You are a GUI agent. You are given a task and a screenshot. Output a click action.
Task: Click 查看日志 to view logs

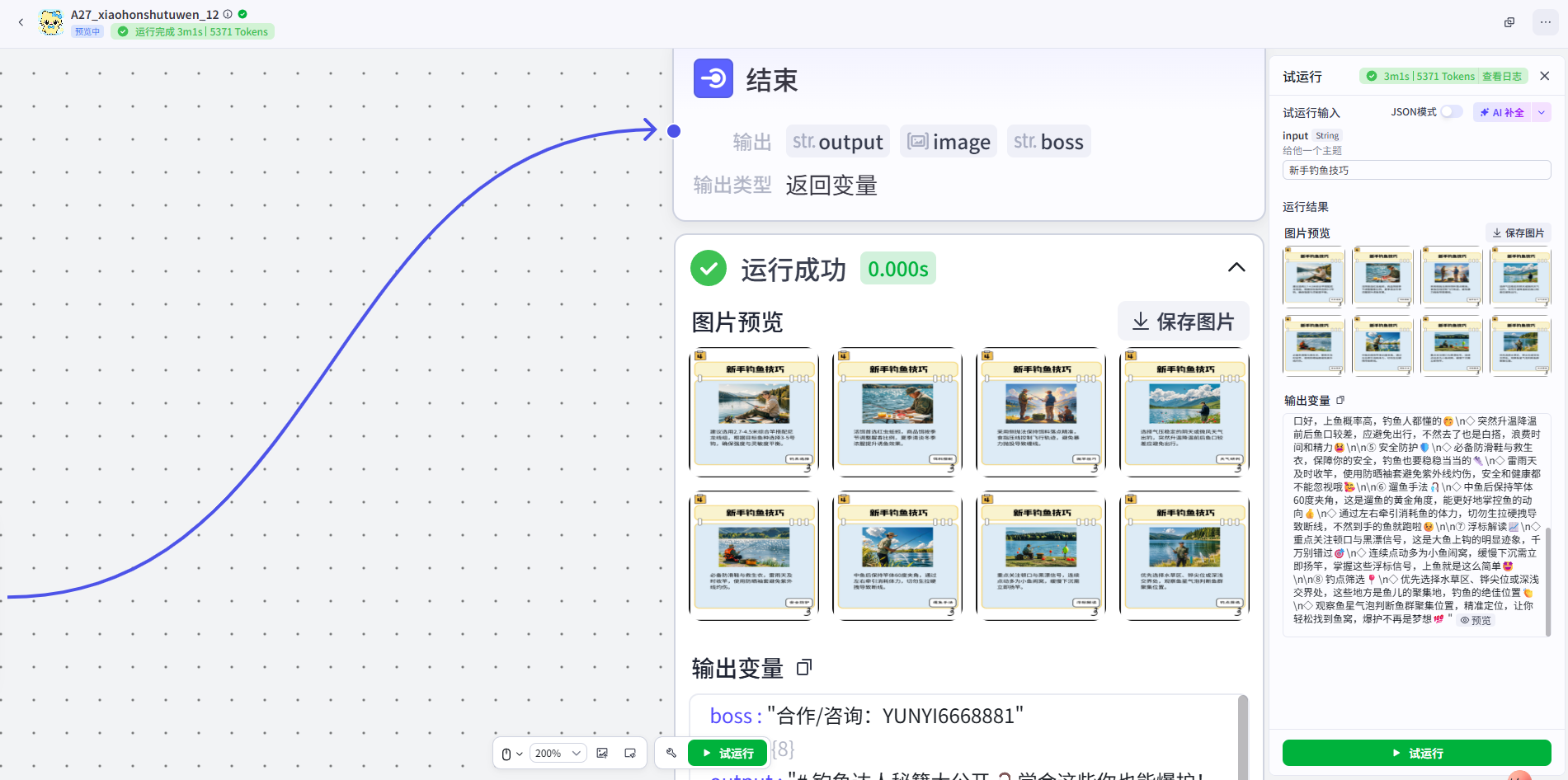point(1502,76)
